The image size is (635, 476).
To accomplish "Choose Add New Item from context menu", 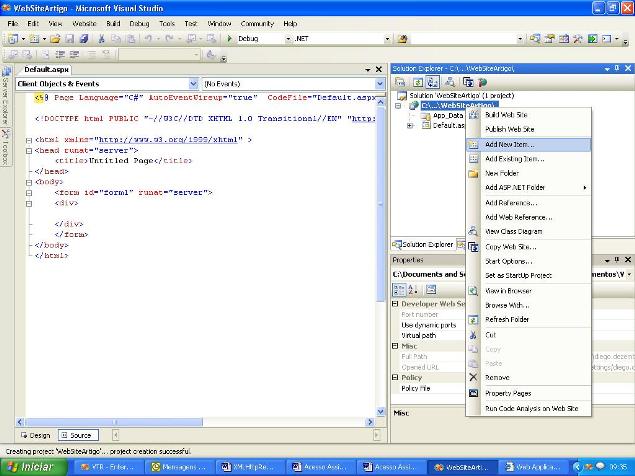I will coord(528,145).
